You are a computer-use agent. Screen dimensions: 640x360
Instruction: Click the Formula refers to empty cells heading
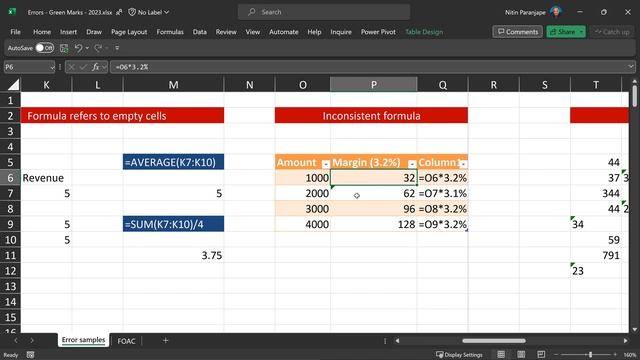[122, 116]
